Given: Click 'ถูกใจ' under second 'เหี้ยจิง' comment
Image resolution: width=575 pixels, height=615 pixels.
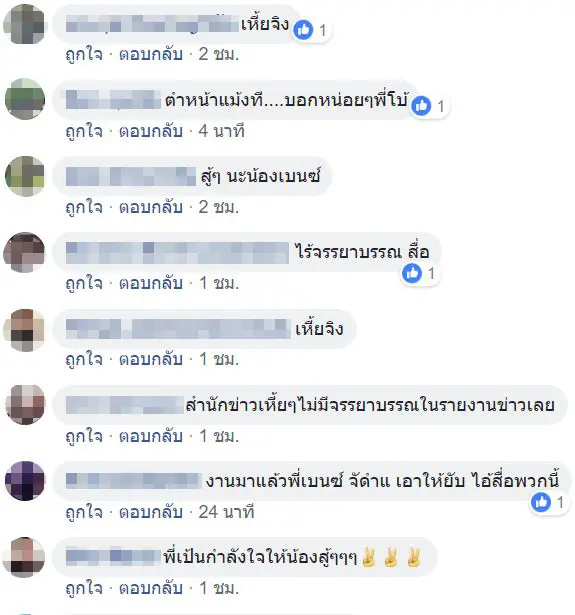Looking at the screenshot, I should click(84, 359).
